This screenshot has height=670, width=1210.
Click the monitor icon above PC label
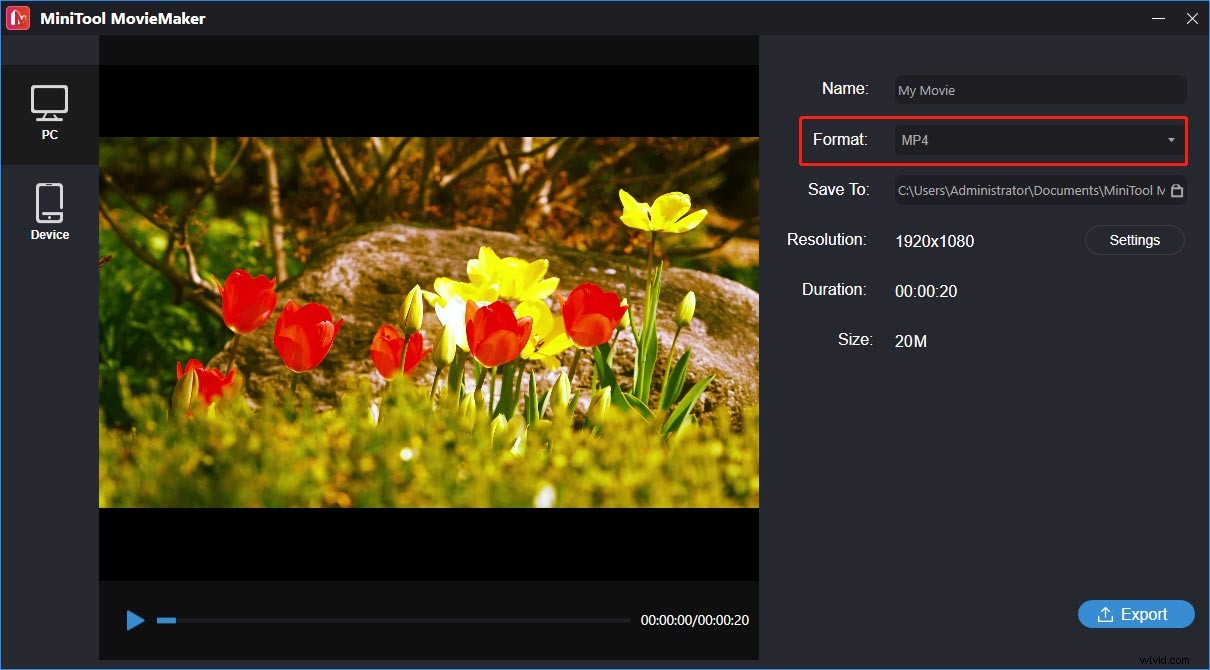(x=50, y=100)
